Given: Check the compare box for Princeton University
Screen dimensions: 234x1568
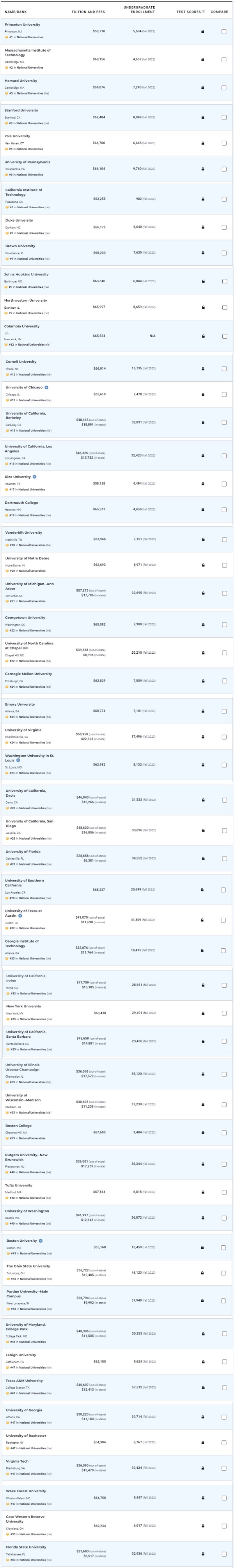Looking at the screenshot, I should tap(224, 31).
